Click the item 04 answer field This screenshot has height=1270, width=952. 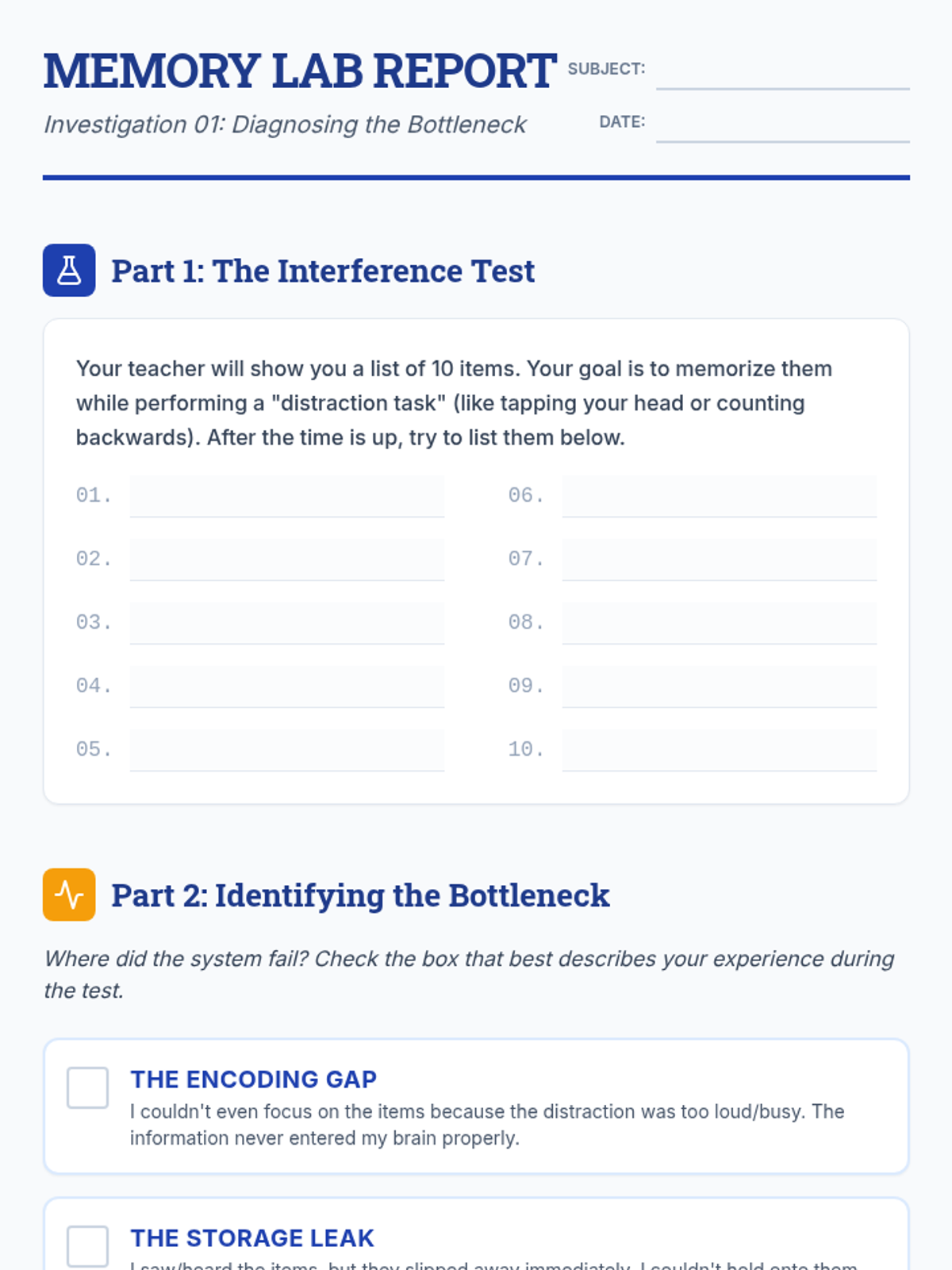point(286,687)
